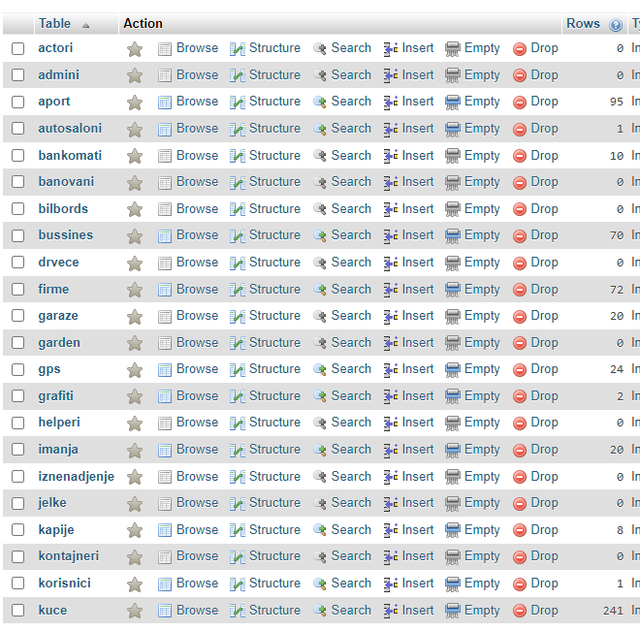Viewport: 640px width, 624px height.
Task: Open Rows column help icon
Action: coord(616,25)
